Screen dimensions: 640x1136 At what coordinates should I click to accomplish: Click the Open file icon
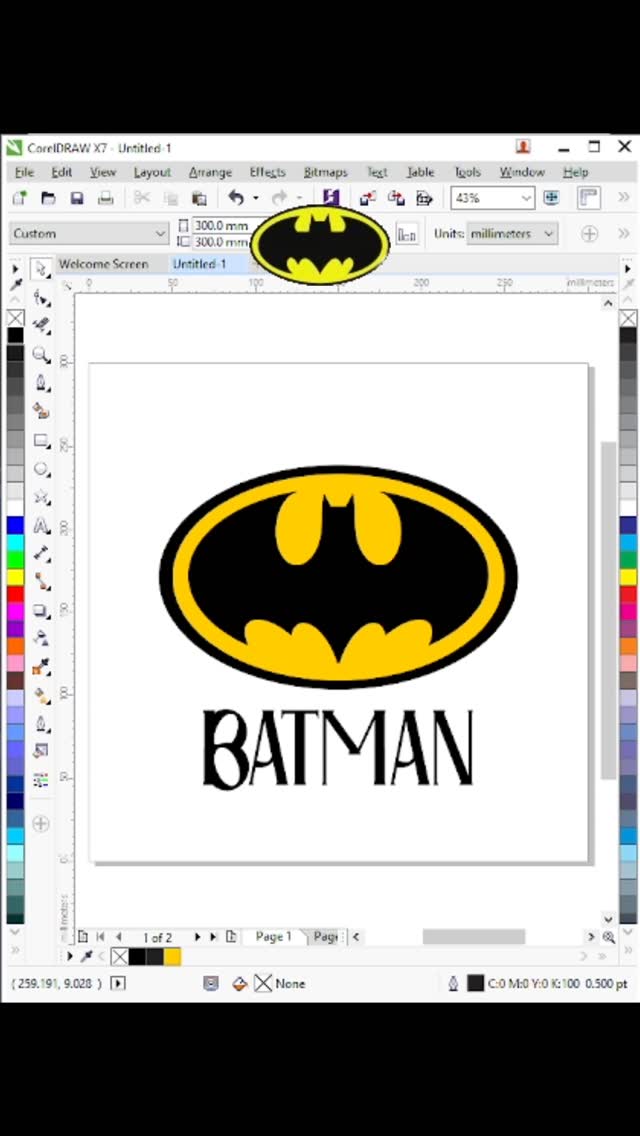click(48, 197)
